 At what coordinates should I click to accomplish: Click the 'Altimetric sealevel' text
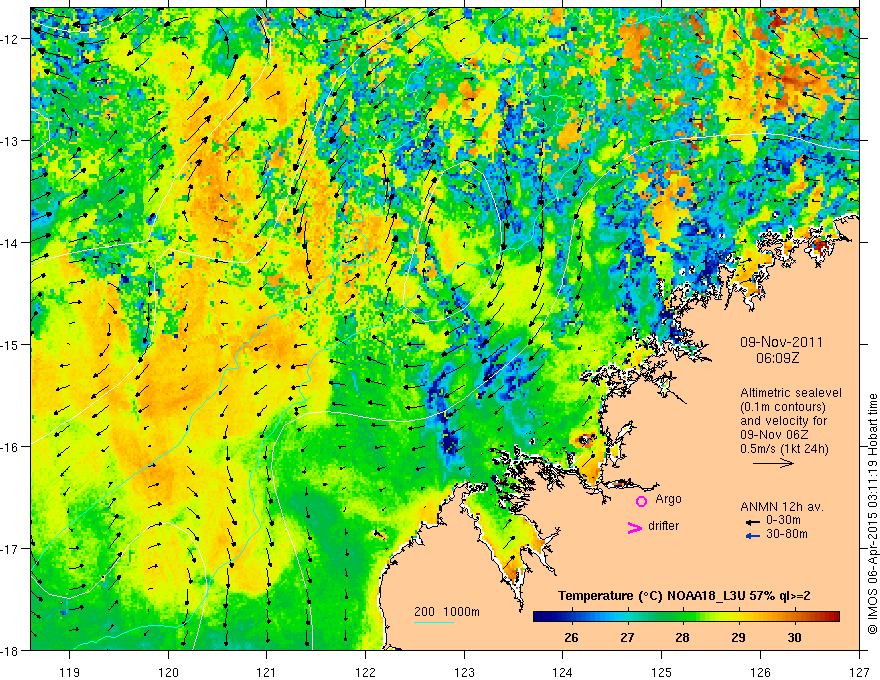(791, 393)
